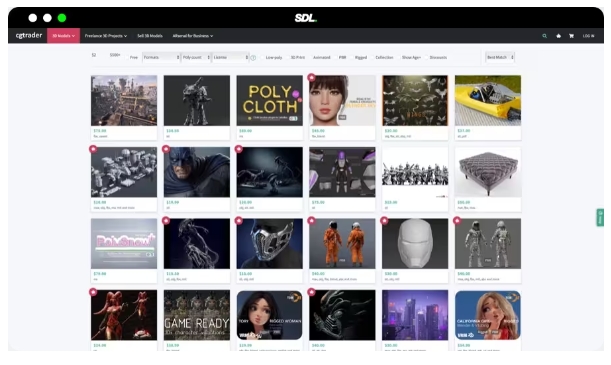Enable the Low-poly filter checkbox
611x365 pixels.
coord(262,58)
